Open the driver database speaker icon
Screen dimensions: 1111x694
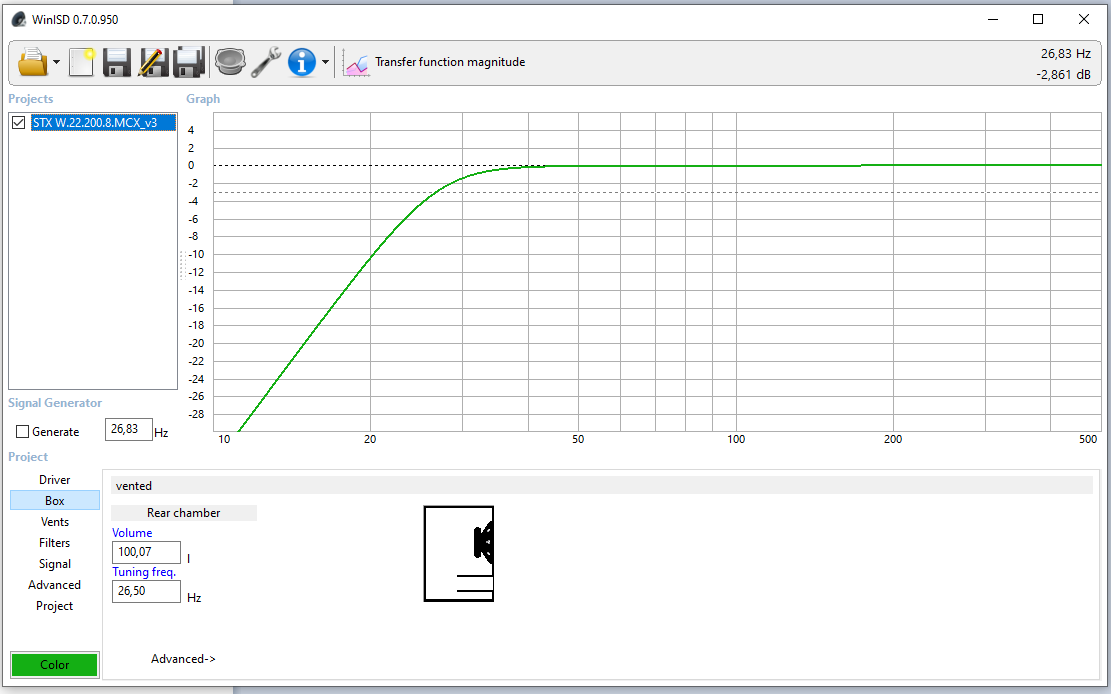tap(230, 62)
